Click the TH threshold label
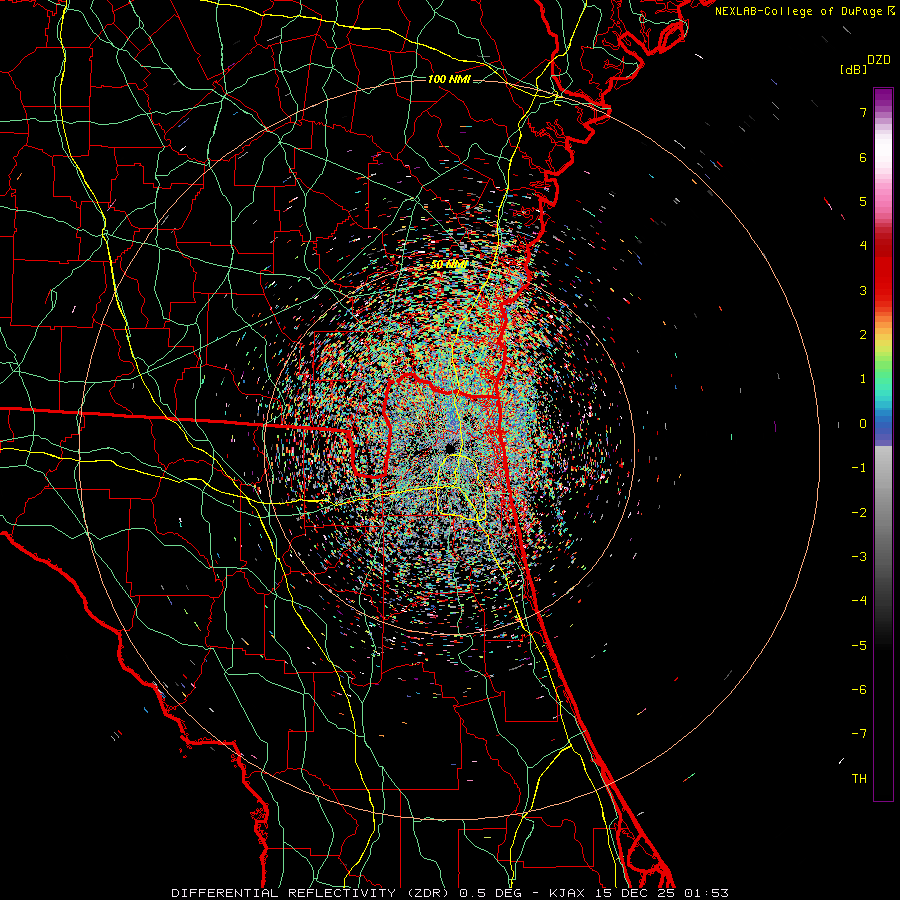 point(859,778)
